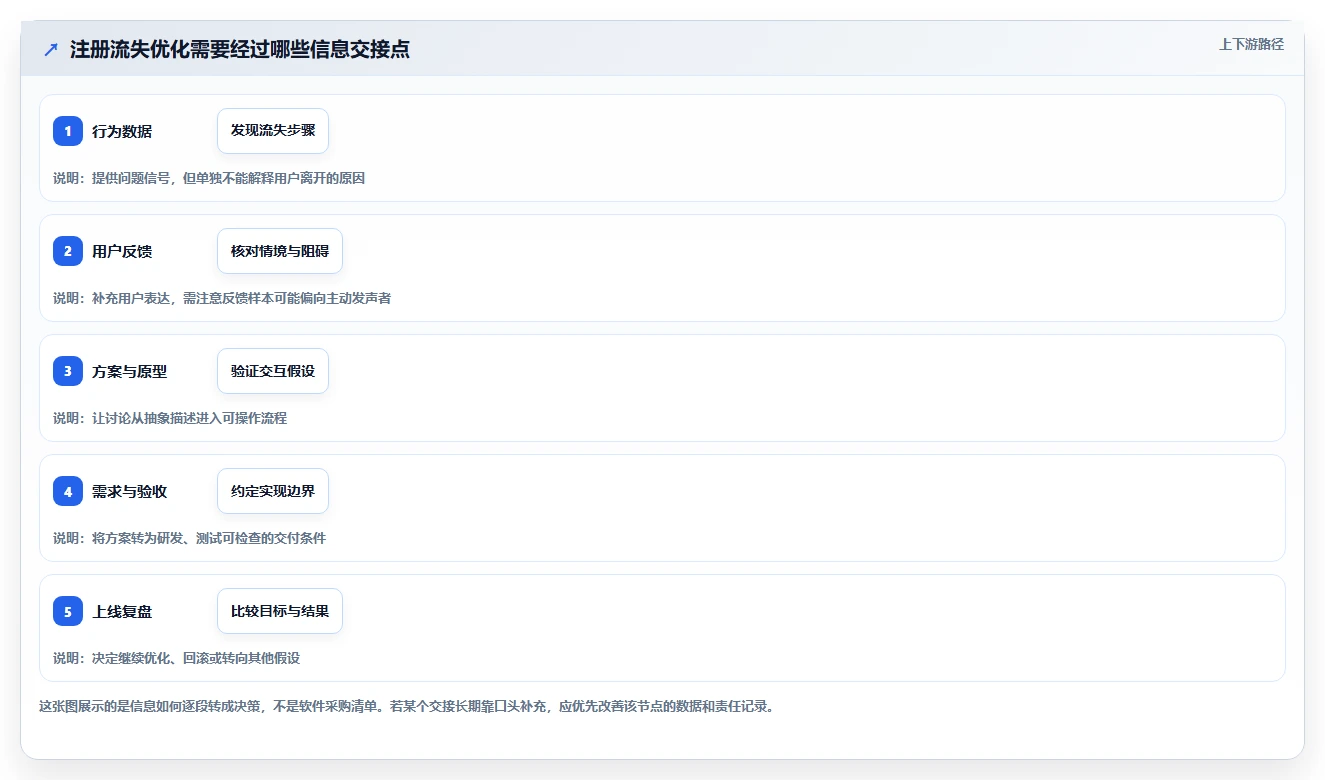Click the arrow icon beside the title
The height and width of the screenshot is (780, 1325).
51,49
